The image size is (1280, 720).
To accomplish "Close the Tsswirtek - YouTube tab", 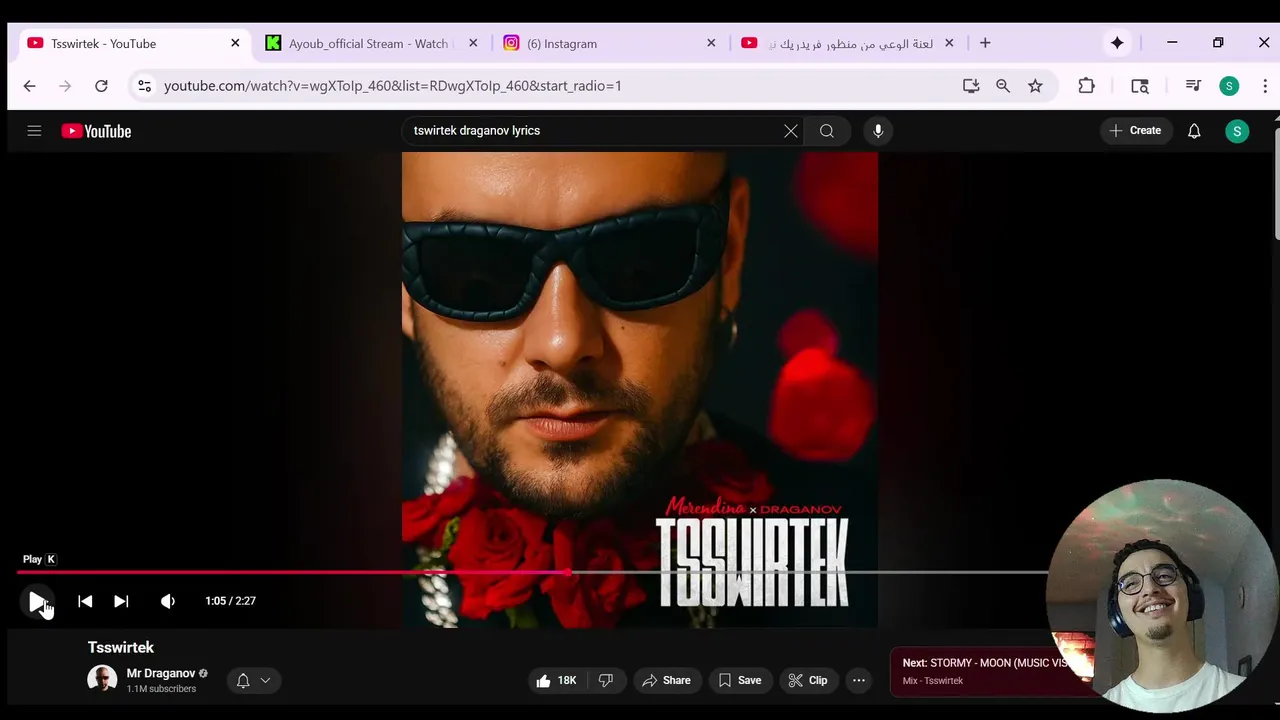I will point(235,43).
